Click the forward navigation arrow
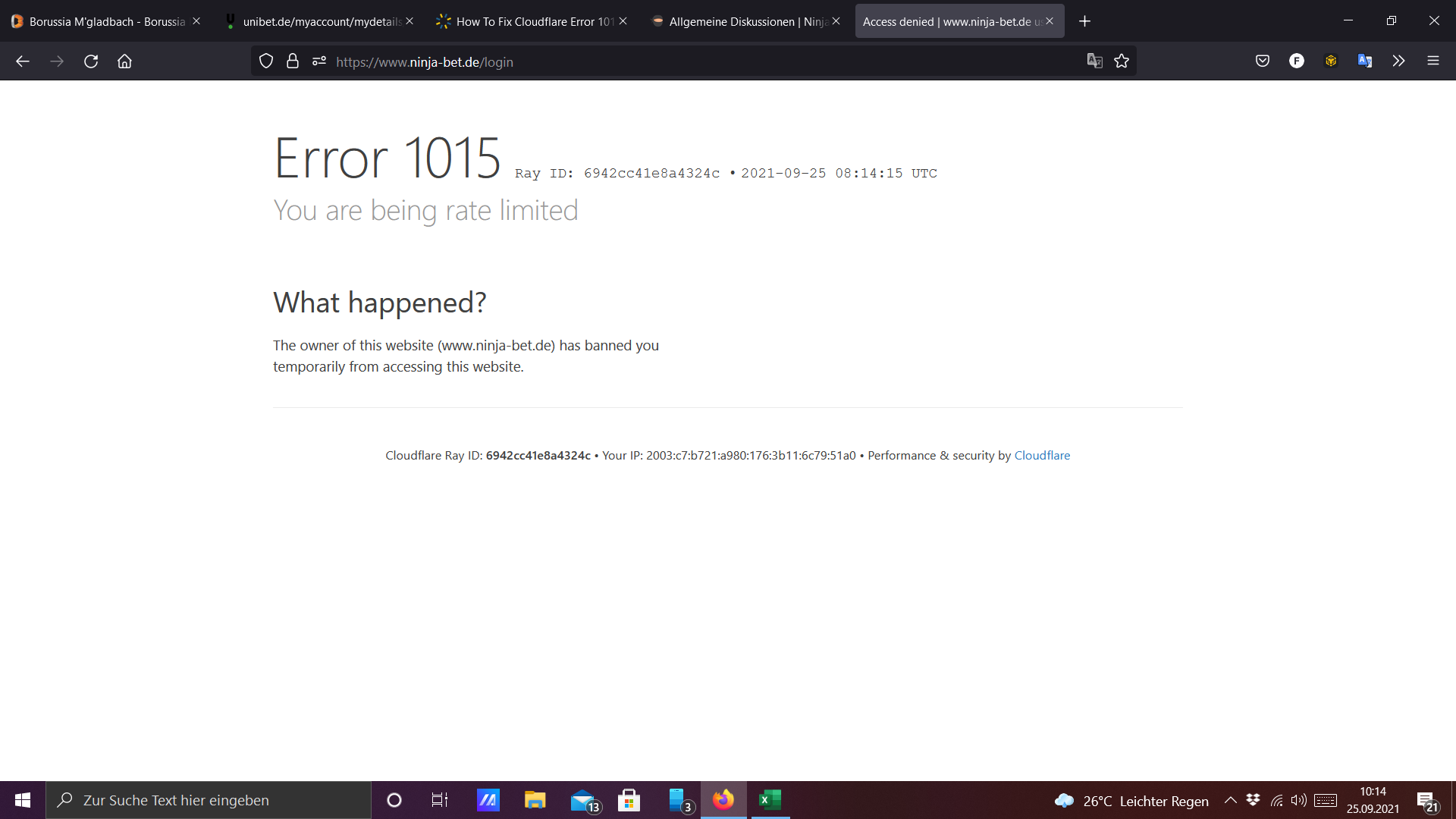 click(57, 61)
